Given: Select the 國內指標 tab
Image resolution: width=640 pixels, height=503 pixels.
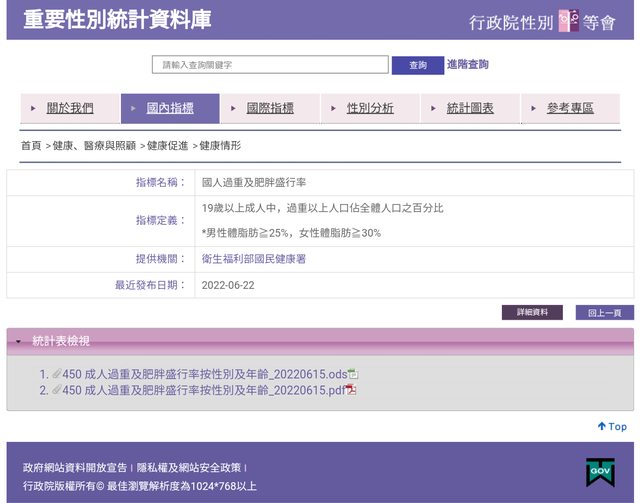Looking at the screenshot, I should coord(170,108).
